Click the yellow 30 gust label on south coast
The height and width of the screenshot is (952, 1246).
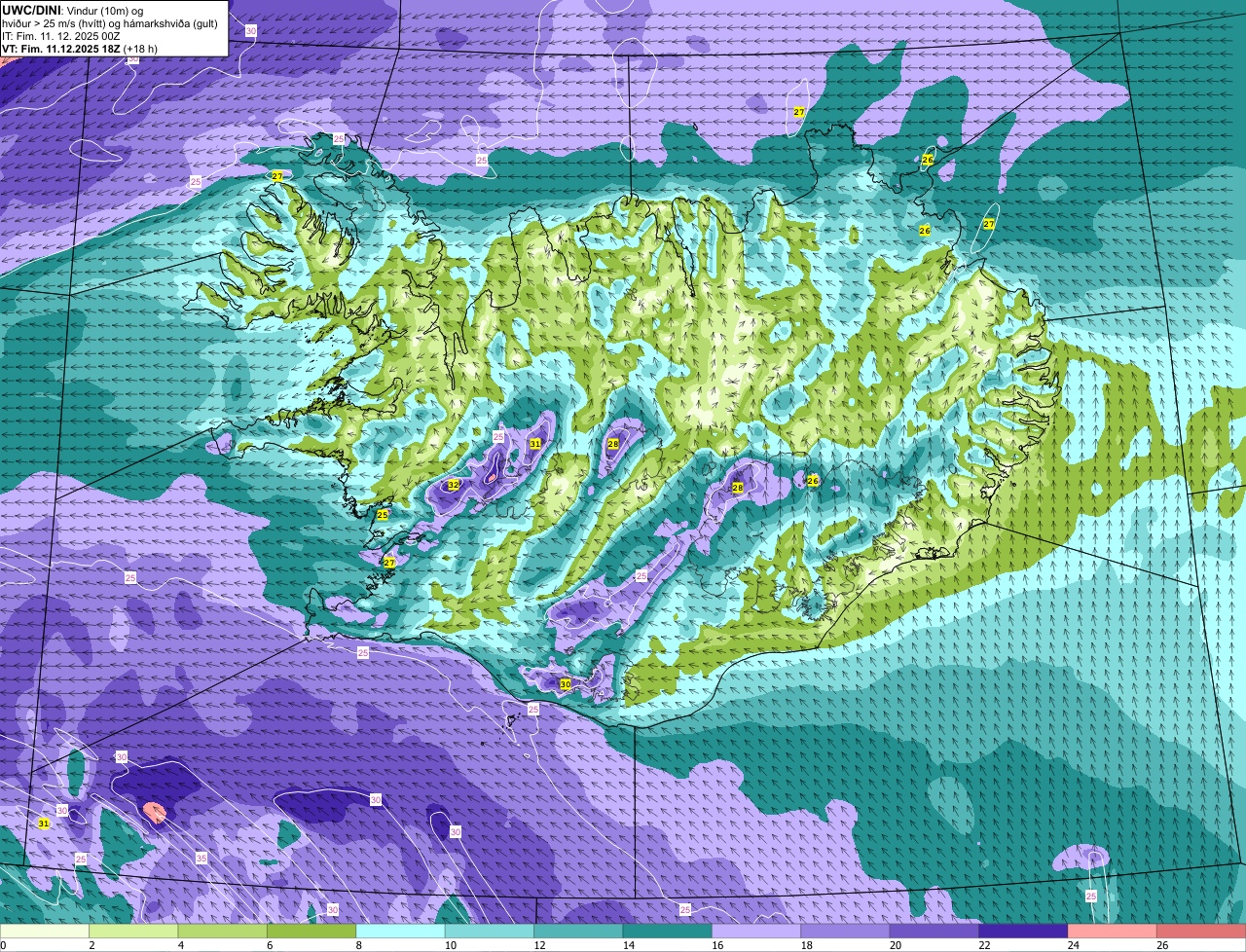(x=566, y=685)
